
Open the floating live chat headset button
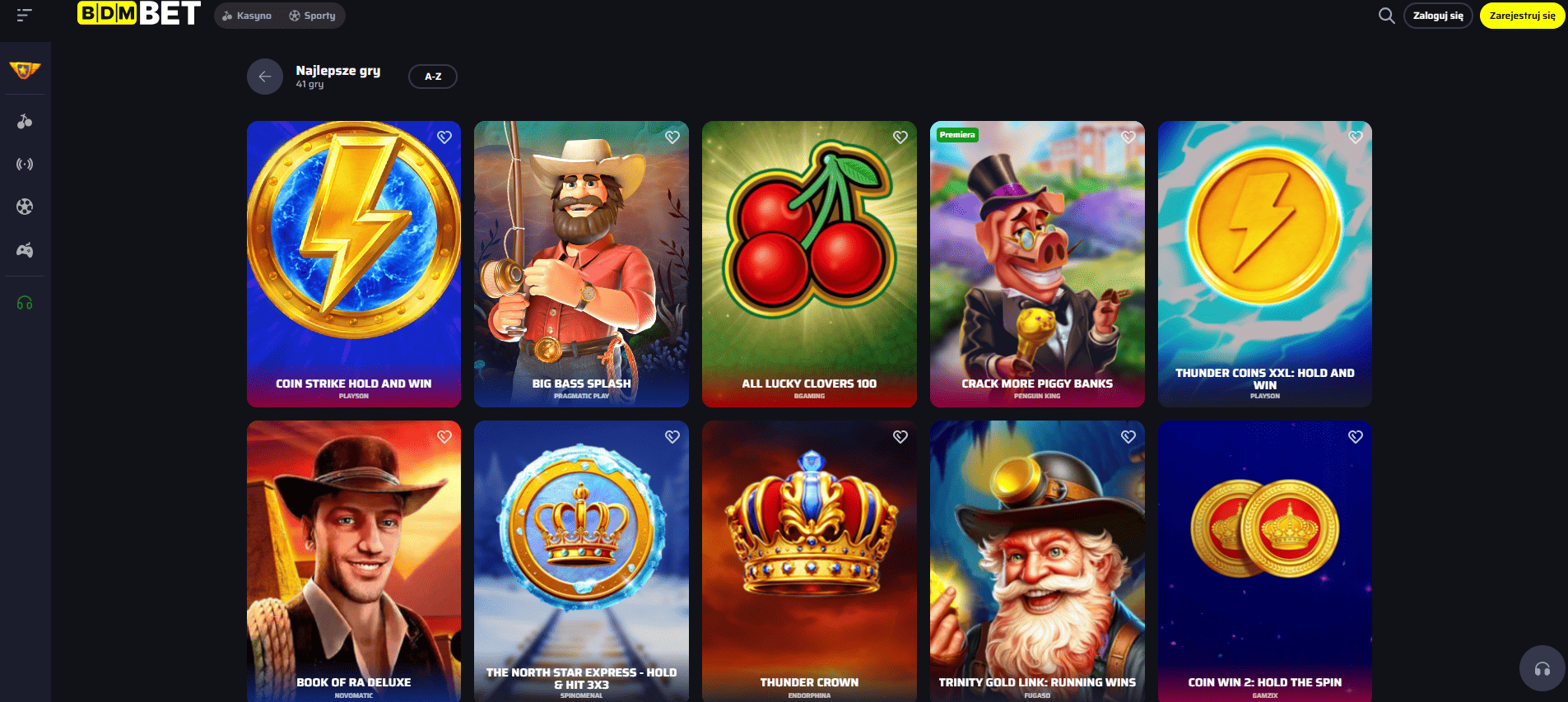pos(1542,667)
